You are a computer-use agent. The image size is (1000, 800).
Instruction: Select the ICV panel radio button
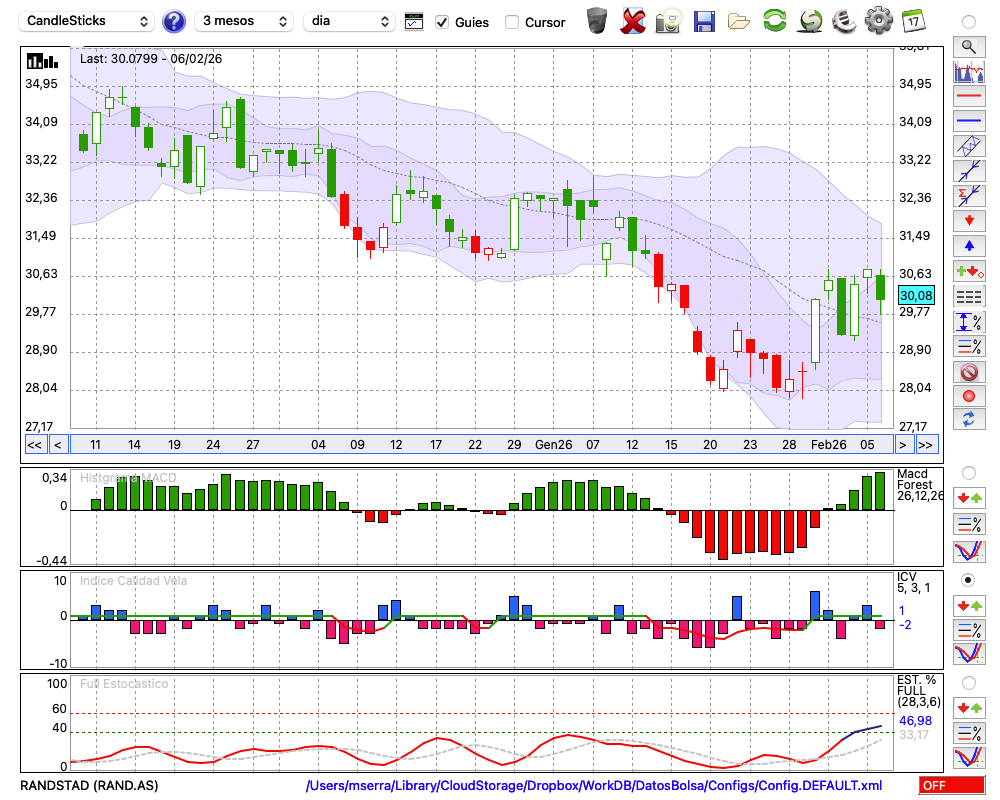(x=968, y=580)
